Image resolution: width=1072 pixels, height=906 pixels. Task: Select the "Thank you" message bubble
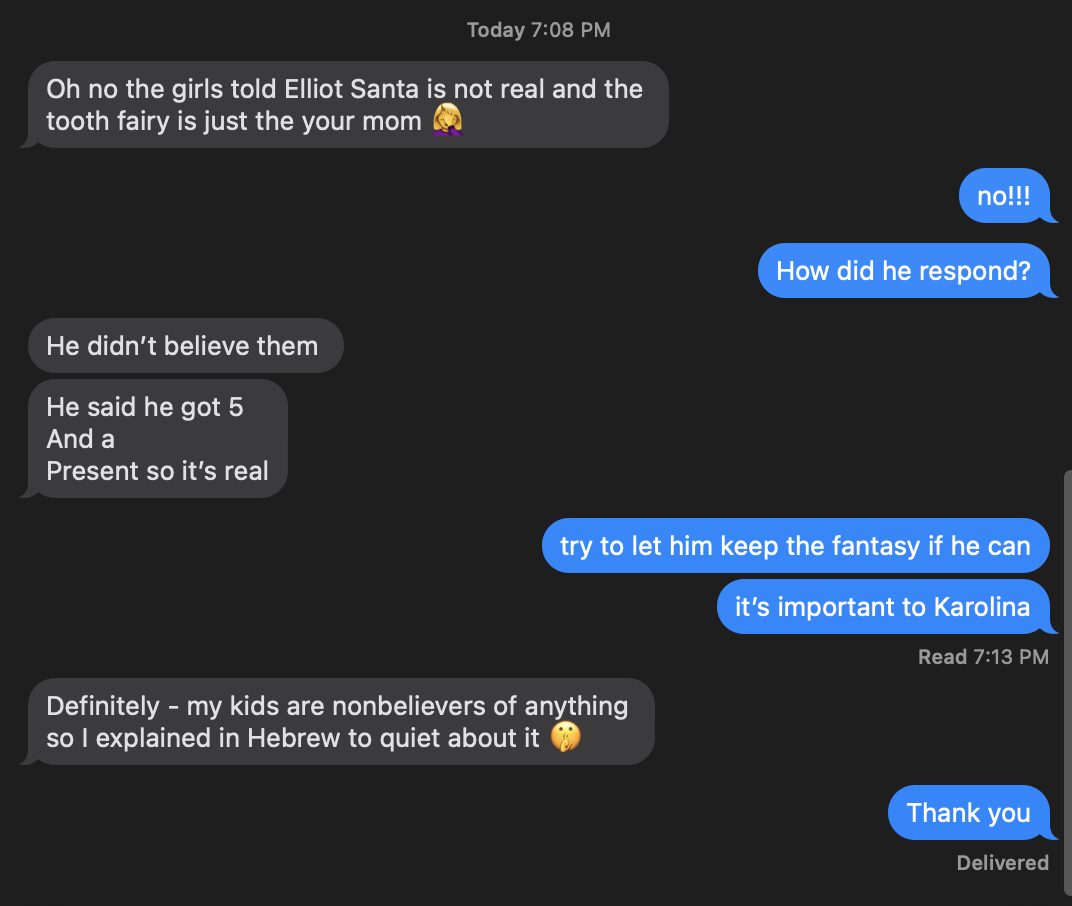967,813
